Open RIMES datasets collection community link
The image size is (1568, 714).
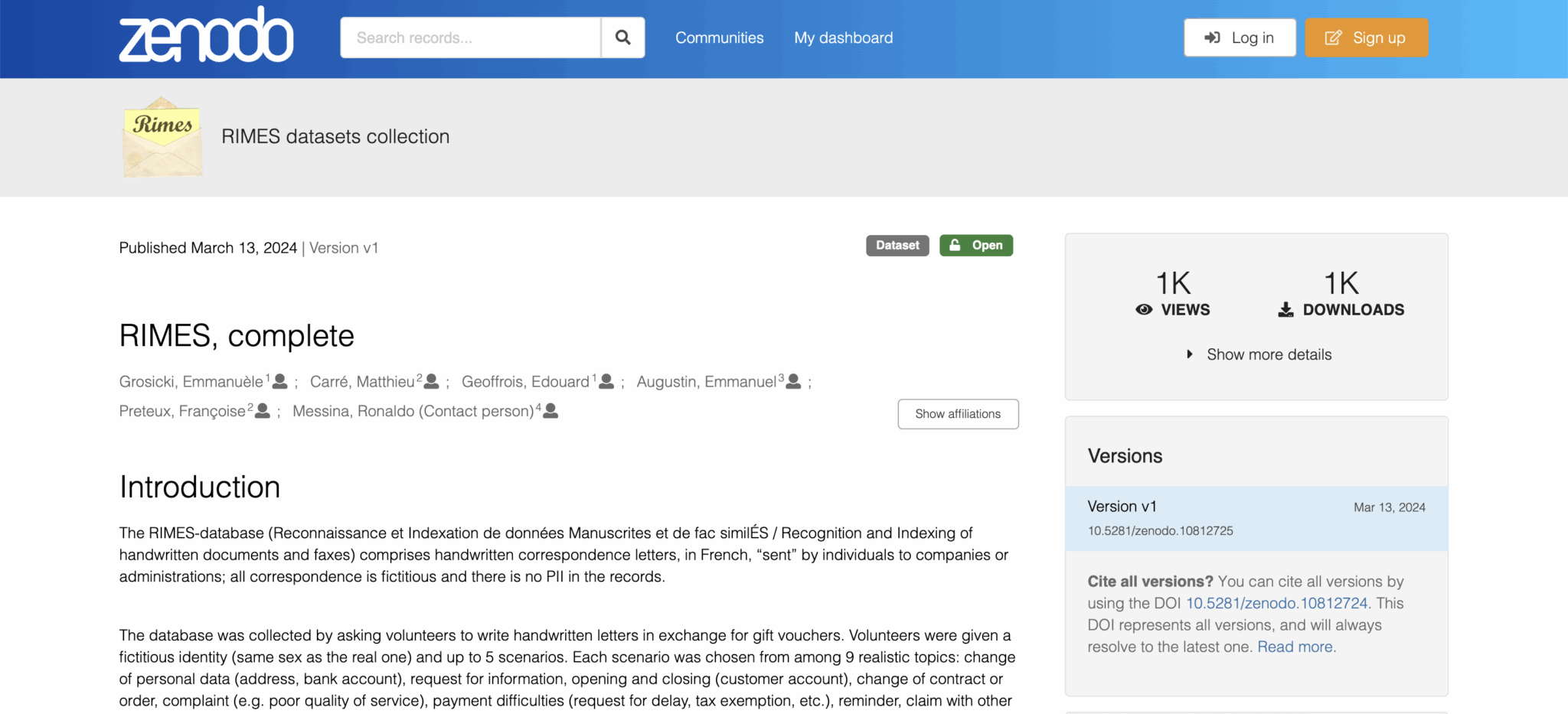(x=335, y=136)
